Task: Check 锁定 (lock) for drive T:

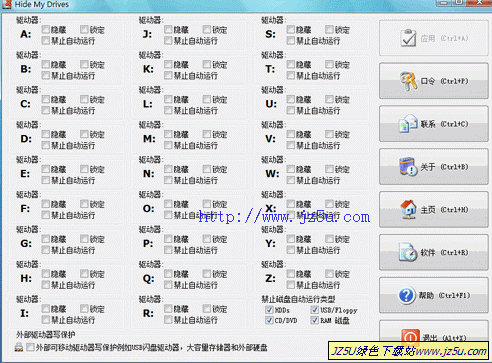Action: point(329,64)
